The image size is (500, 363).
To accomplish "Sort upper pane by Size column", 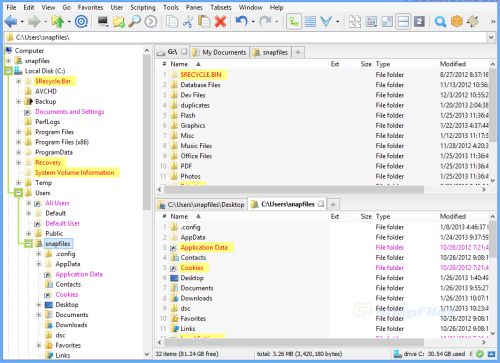I will 359,64.
